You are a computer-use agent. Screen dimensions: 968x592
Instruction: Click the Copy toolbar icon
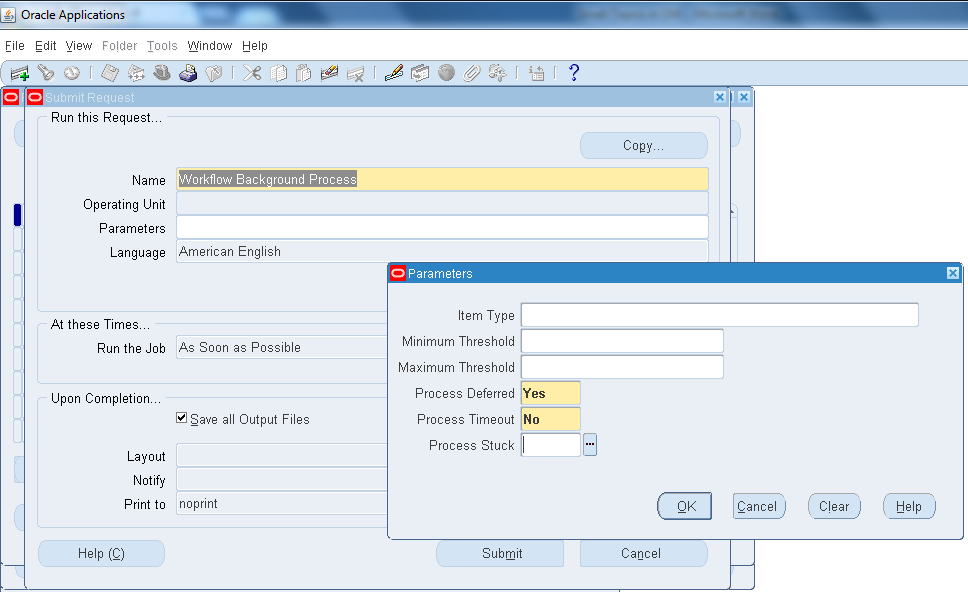click(x=278, y=73)
